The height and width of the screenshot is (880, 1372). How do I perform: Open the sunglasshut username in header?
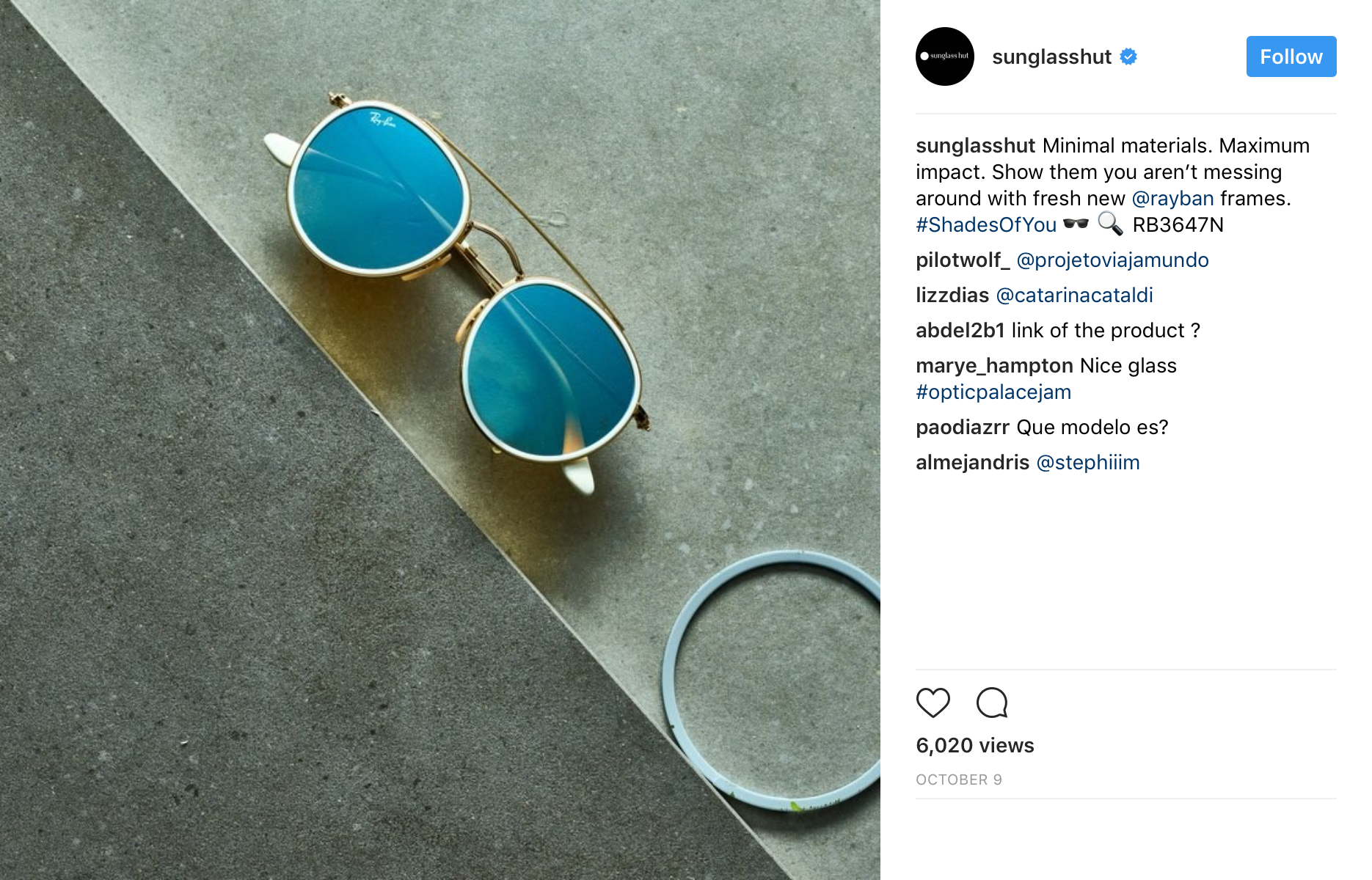point(1051,56)
